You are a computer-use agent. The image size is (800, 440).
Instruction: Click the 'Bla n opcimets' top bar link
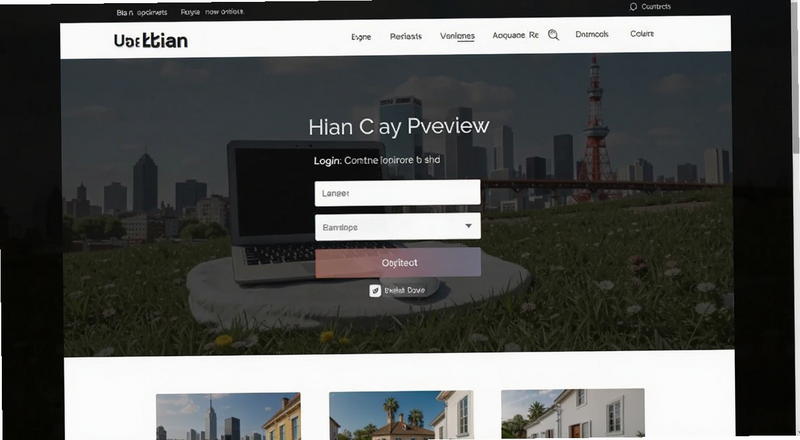coord(142,12)
